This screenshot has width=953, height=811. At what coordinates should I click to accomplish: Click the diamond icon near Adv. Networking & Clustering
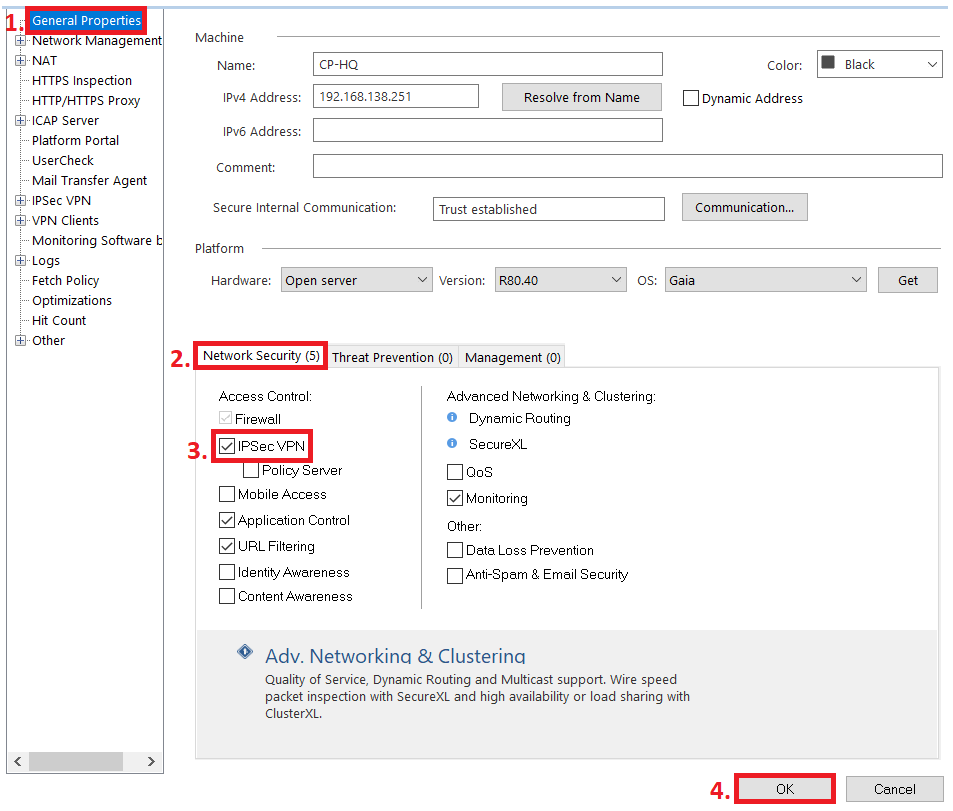[x=244, y=651]
